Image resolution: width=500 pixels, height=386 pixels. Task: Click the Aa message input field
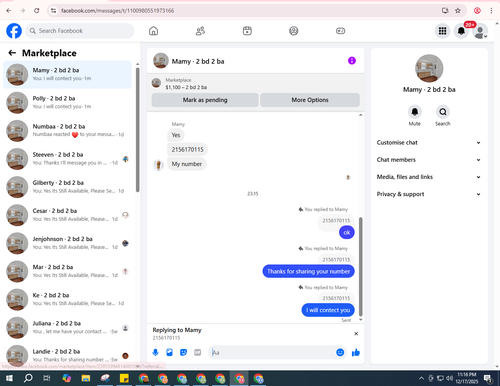coord(272,352)
